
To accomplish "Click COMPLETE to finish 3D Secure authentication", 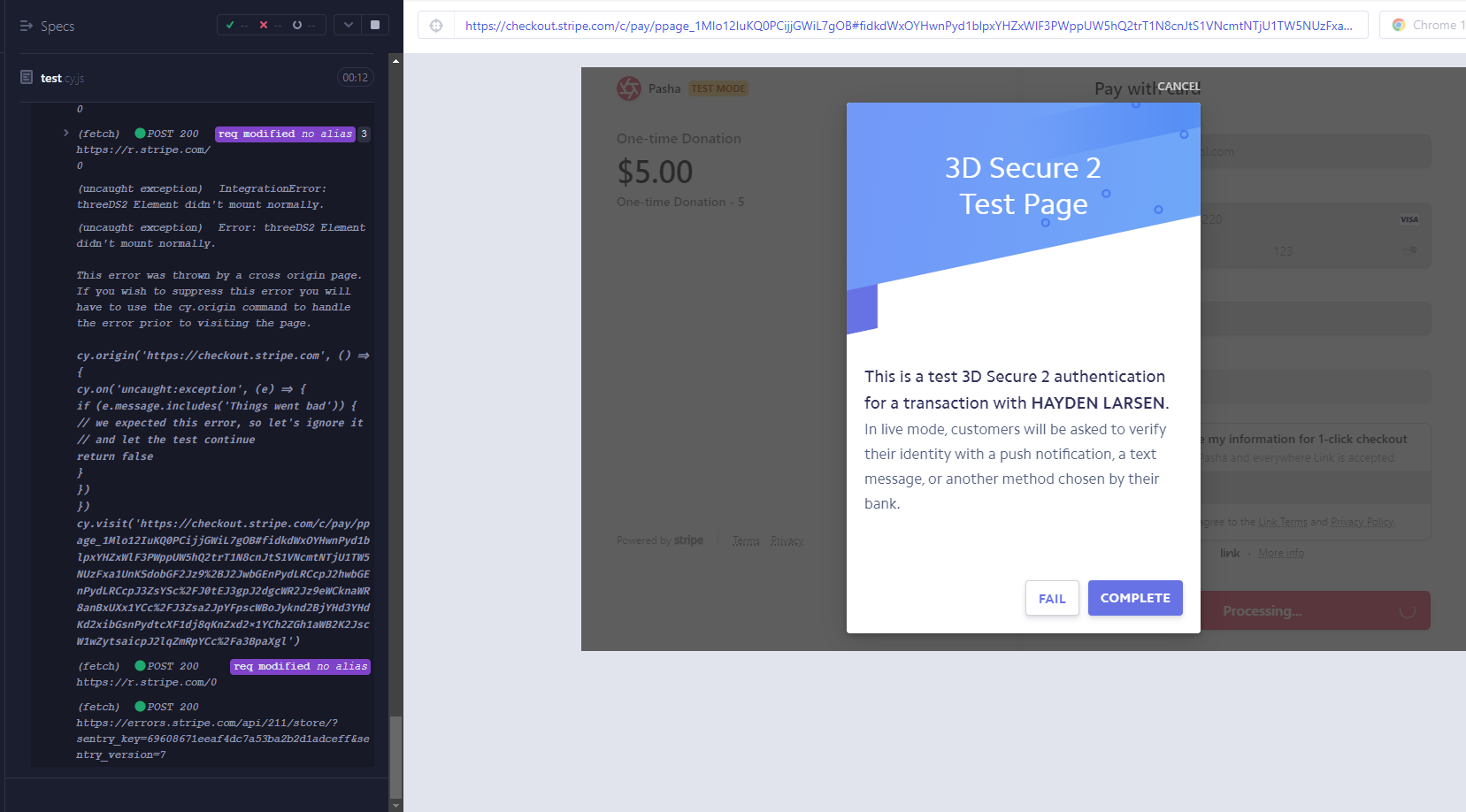I will [x=1135, y=598].
